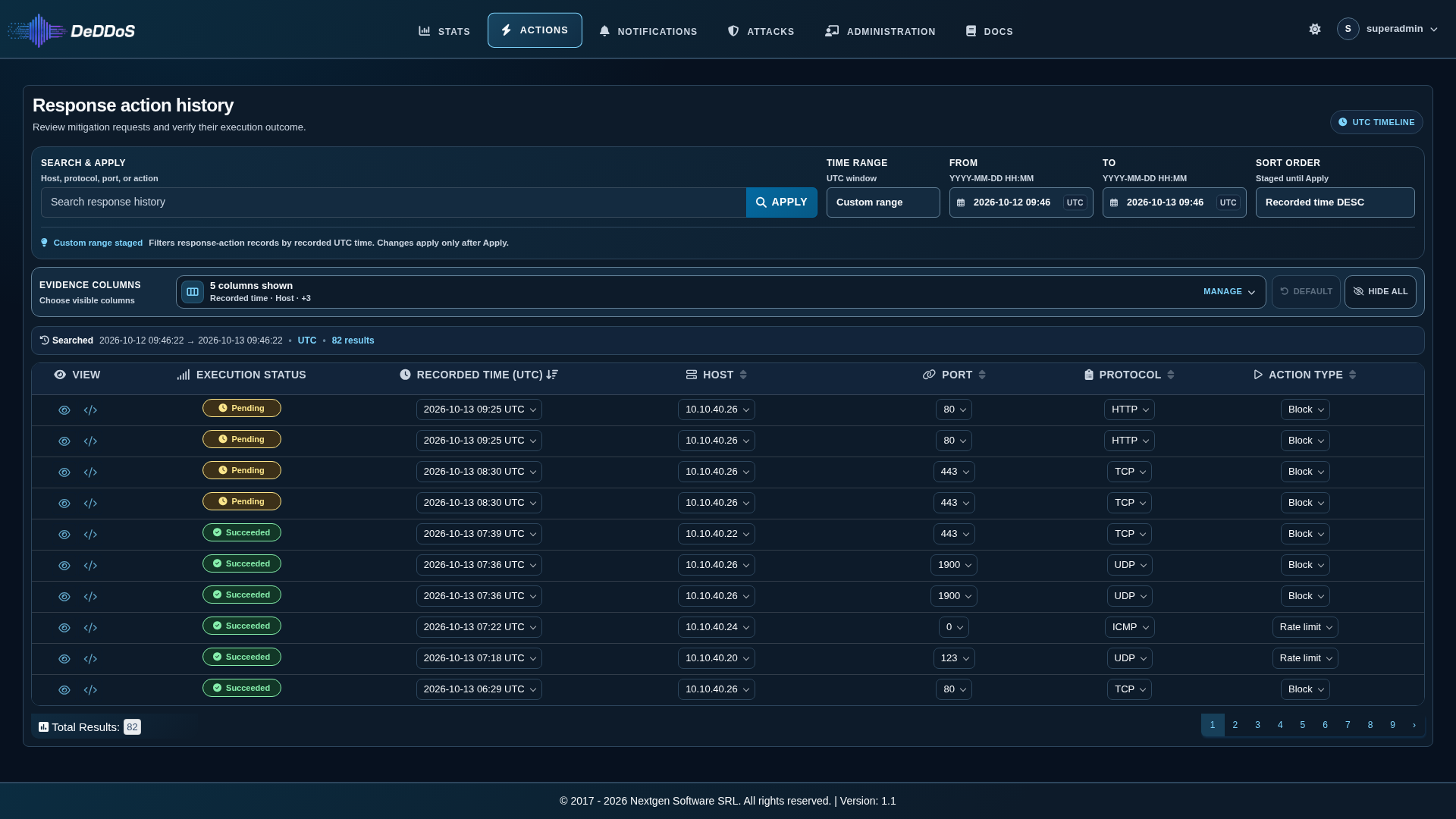Open raw code for the 07:39 row
The width and height of the screenshot is (1456, 819).
(90, 535)
